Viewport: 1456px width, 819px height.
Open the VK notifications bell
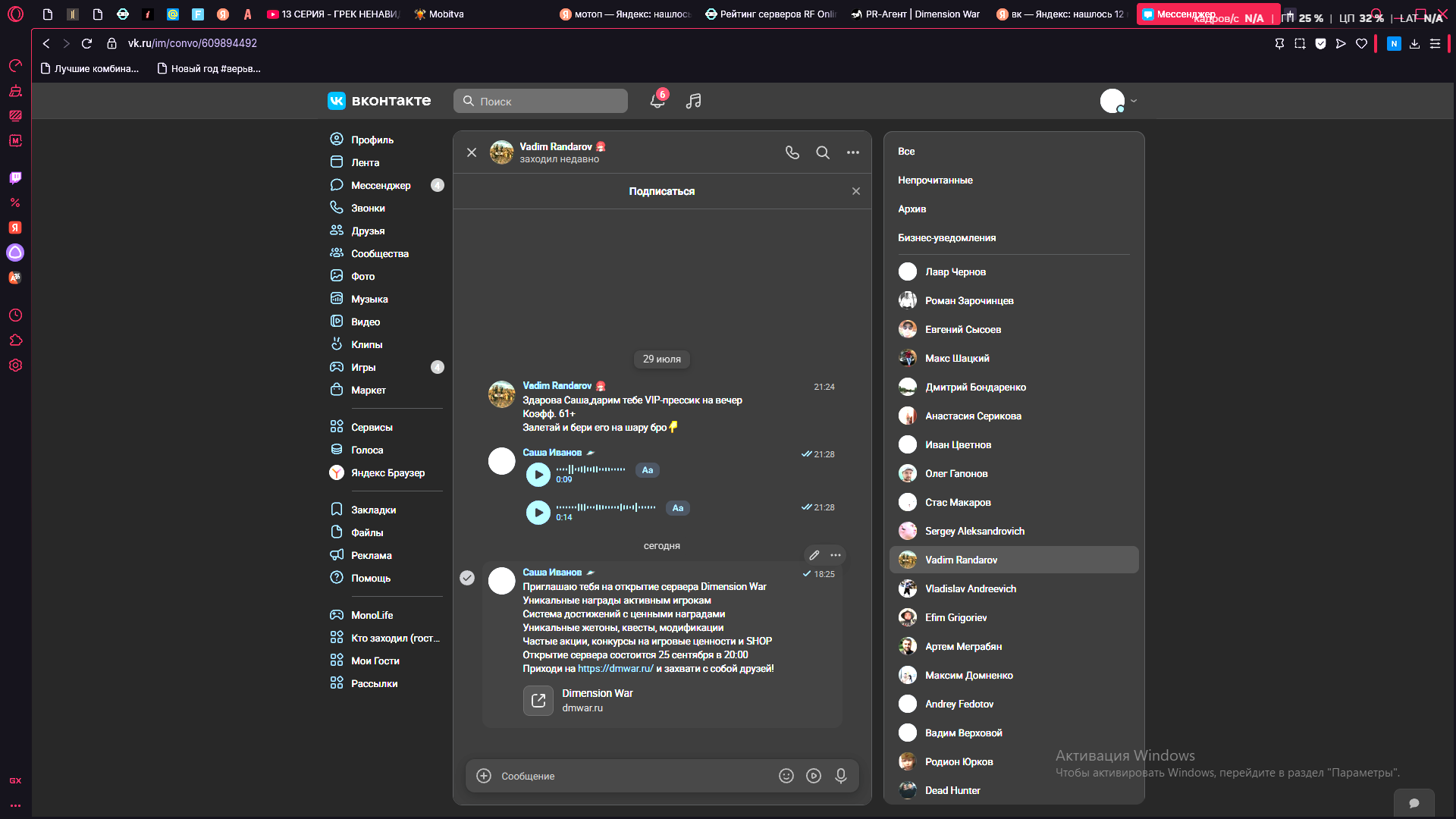tap(657, 101)
